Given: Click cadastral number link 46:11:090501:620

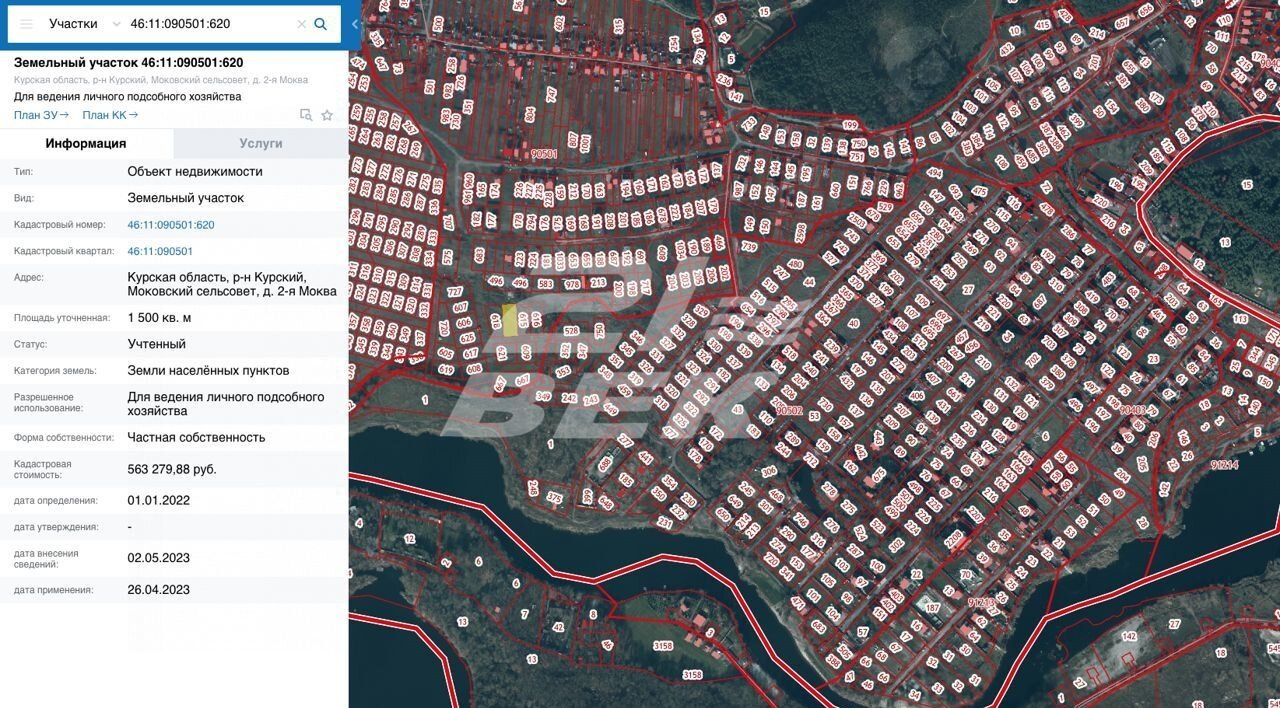Looking at the screenshot, I should (171, 225).
